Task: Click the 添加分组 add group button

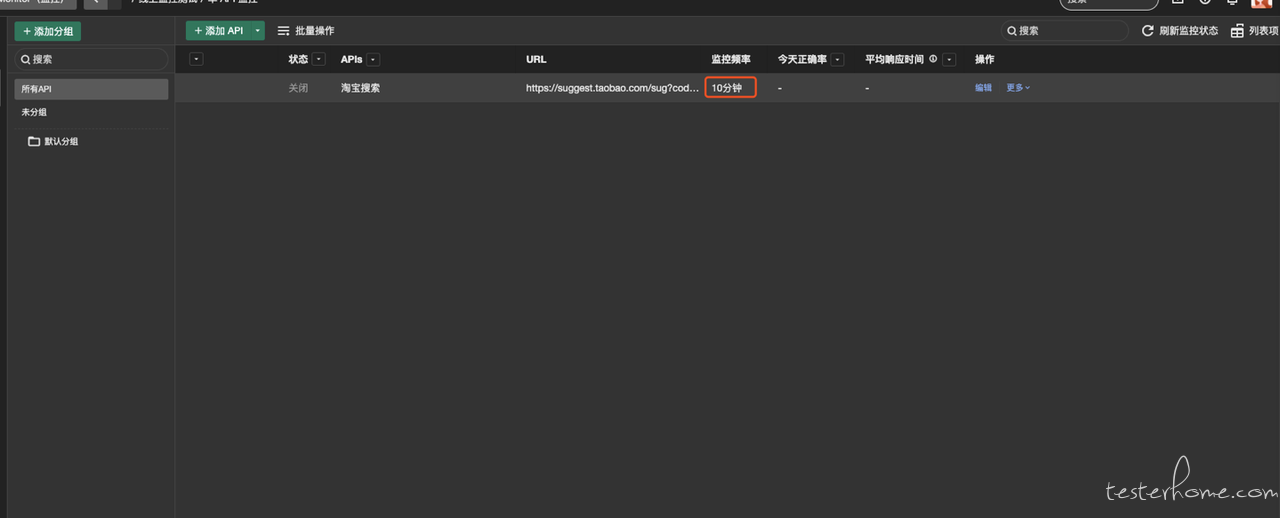Action: [47, 31]
